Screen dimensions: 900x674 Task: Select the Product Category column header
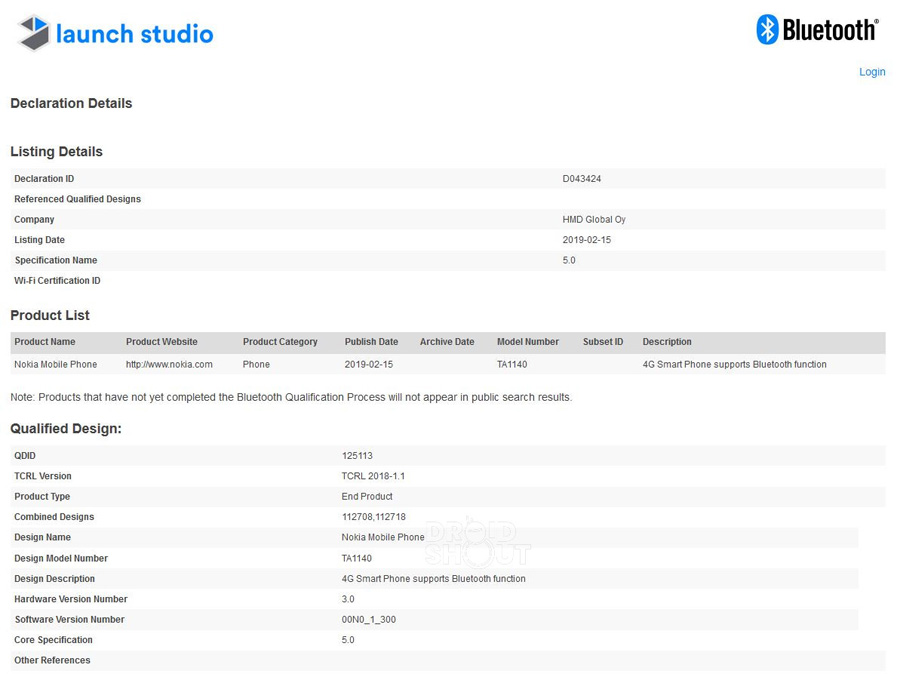[x=280, y=342]
